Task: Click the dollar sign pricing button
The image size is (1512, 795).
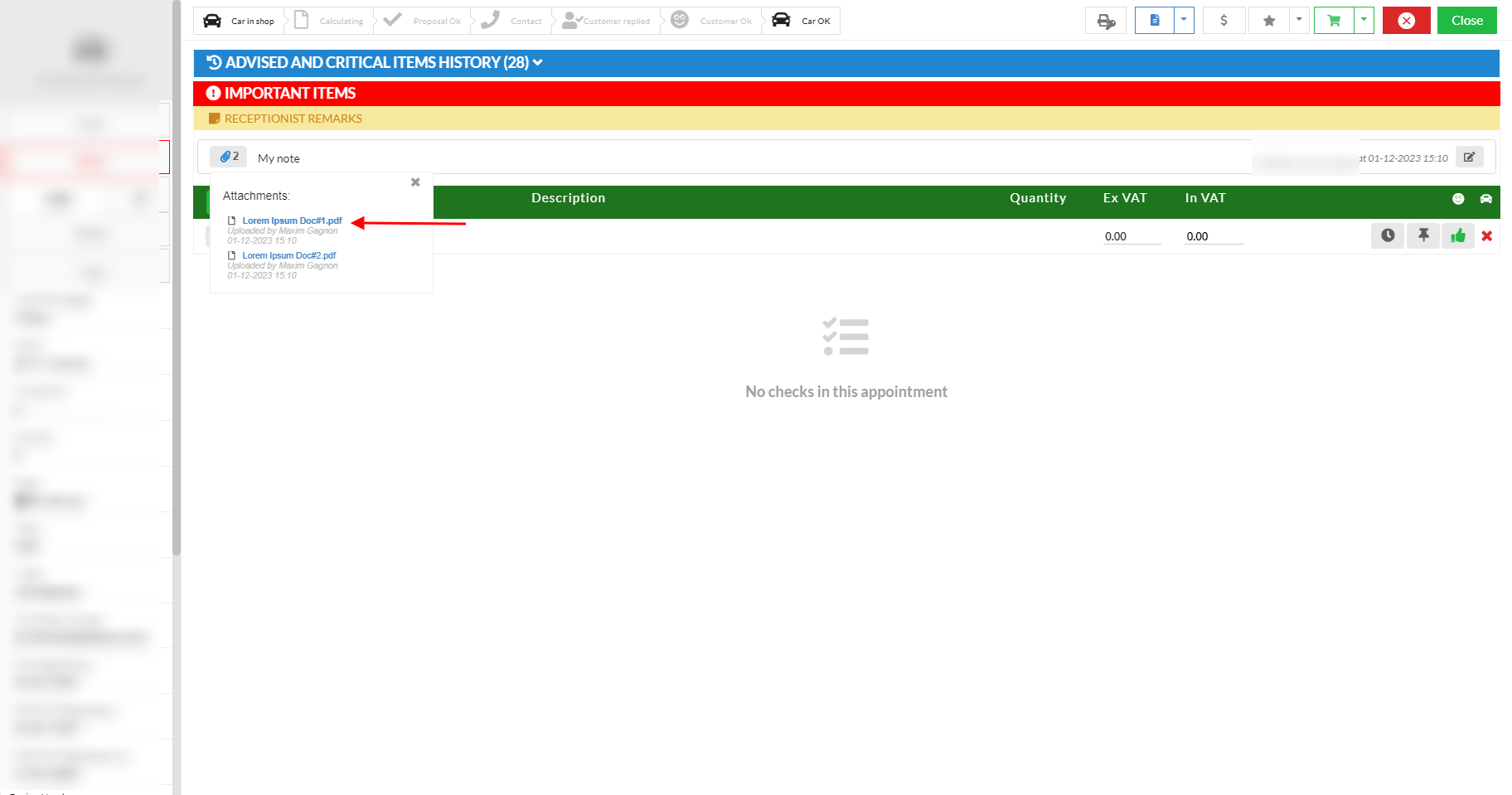Action: tap(1224, 21)
